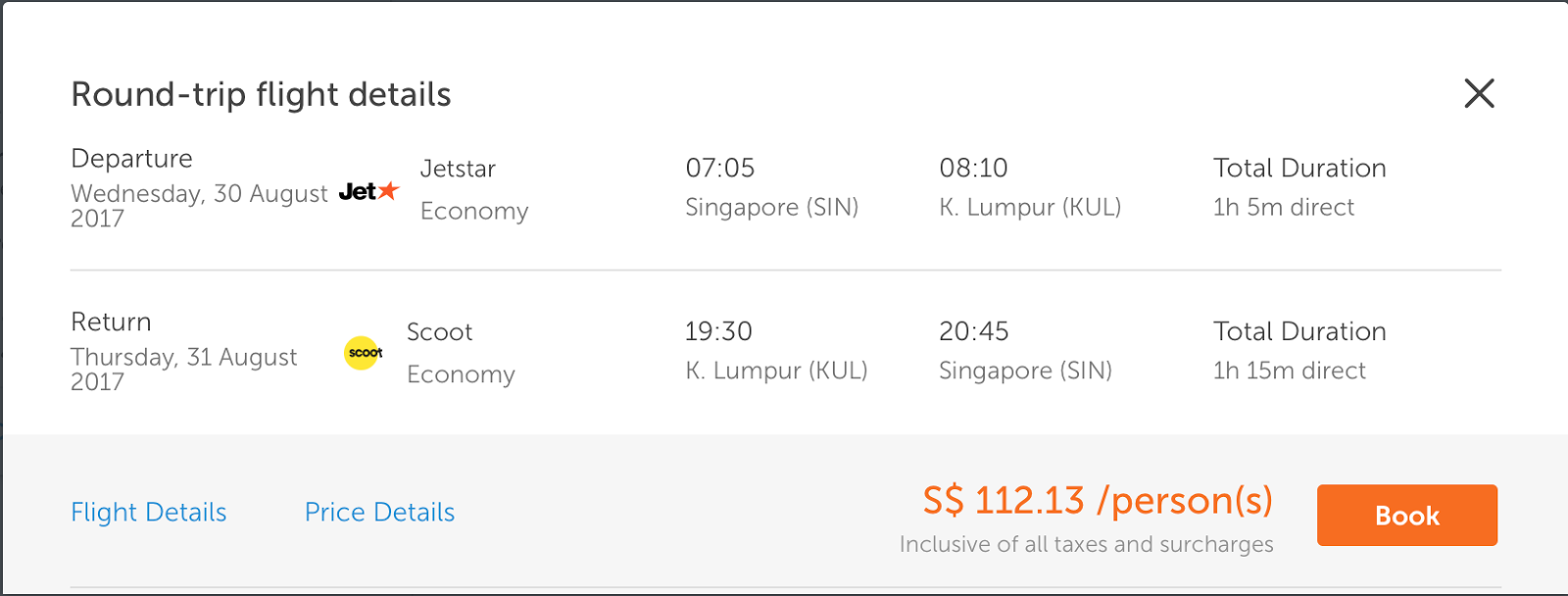
Task: Click the 1h 15m direct duration
Action: point(1289,372)
